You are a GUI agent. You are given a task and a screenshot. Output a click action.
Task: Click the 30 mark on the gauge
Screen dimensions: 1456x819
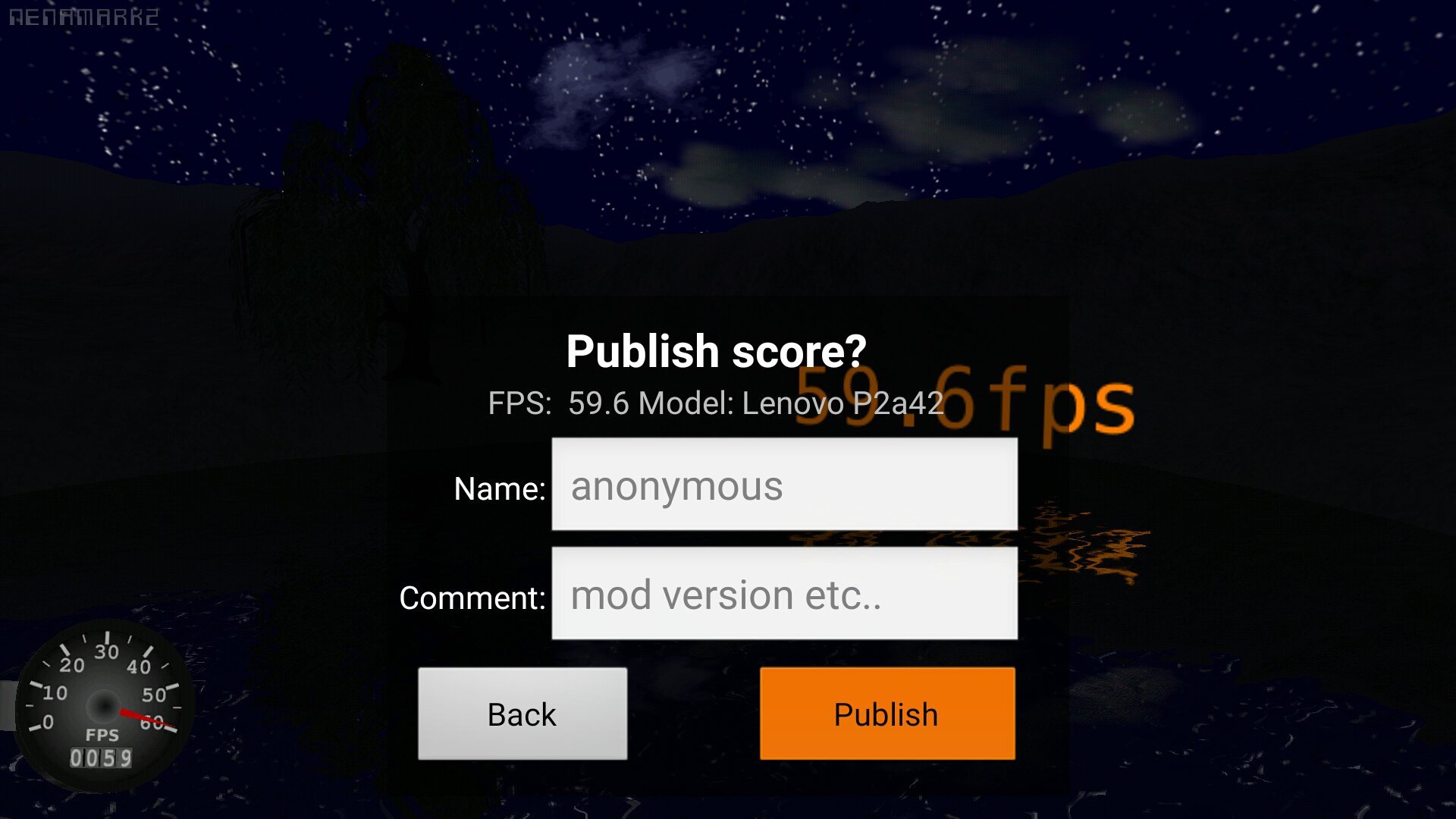(x=106, y=651)
